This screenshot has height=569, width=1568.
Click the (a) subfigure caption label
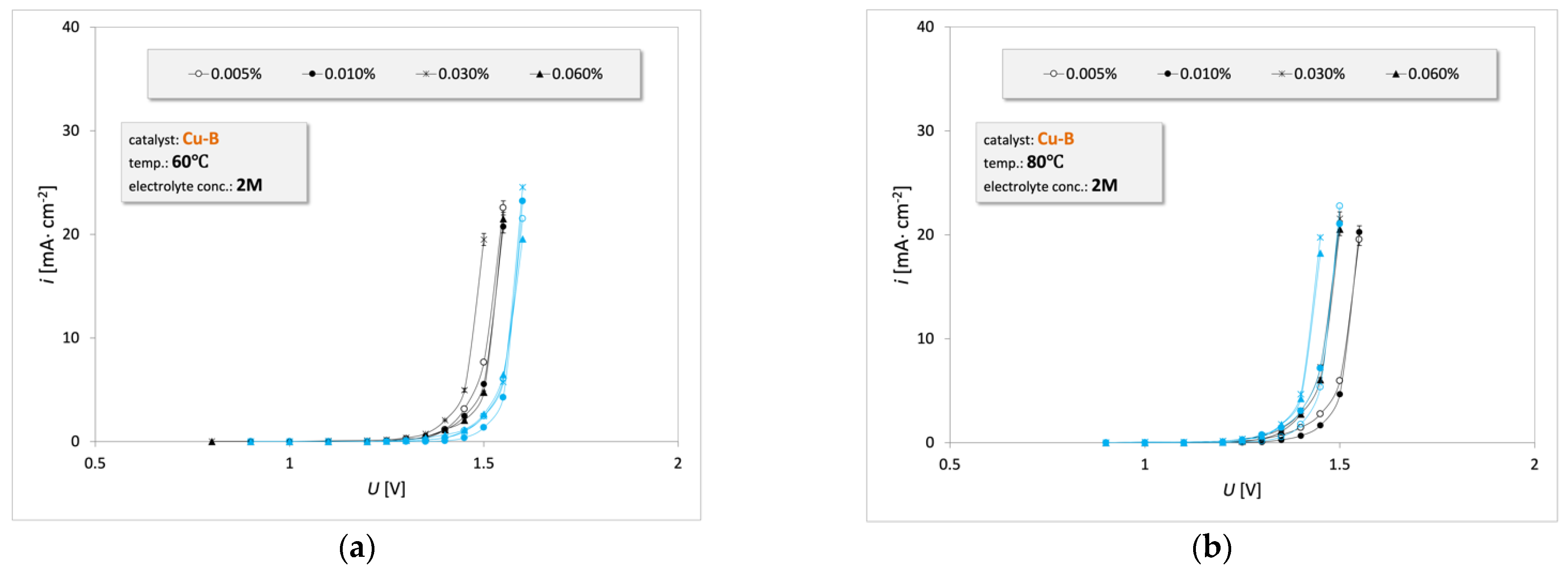pos(357,547)
